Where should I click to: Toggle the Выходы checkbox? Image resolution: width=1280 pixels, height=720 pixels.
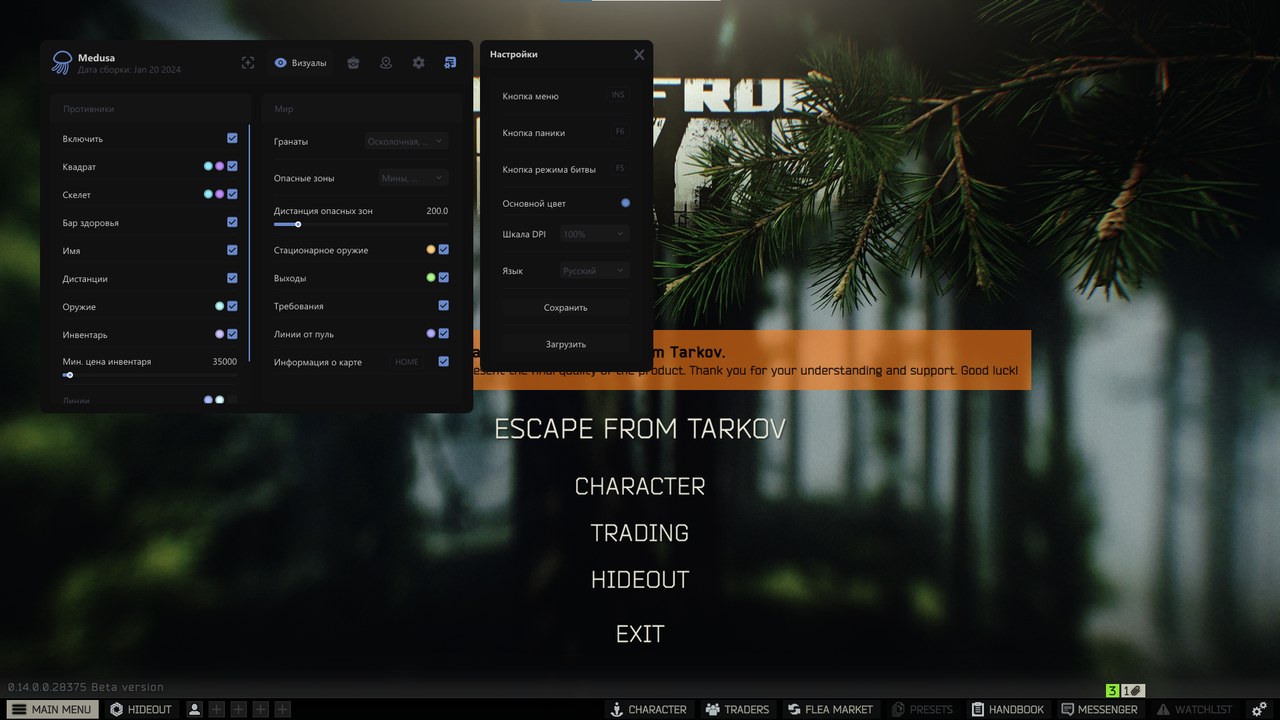click(x=443, y=277)
